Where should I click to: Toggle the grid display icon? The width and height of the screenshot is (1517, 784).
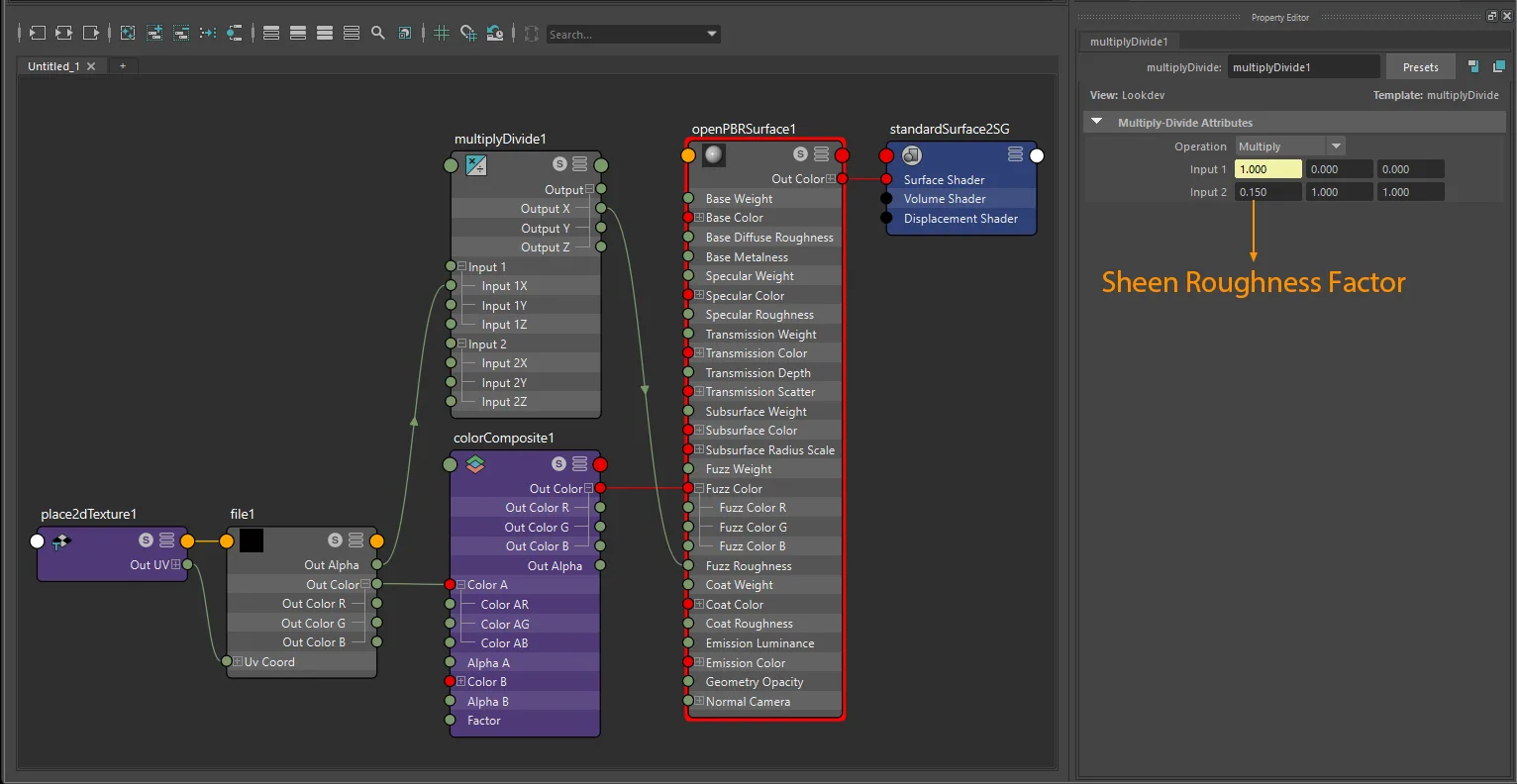(442, 33)
